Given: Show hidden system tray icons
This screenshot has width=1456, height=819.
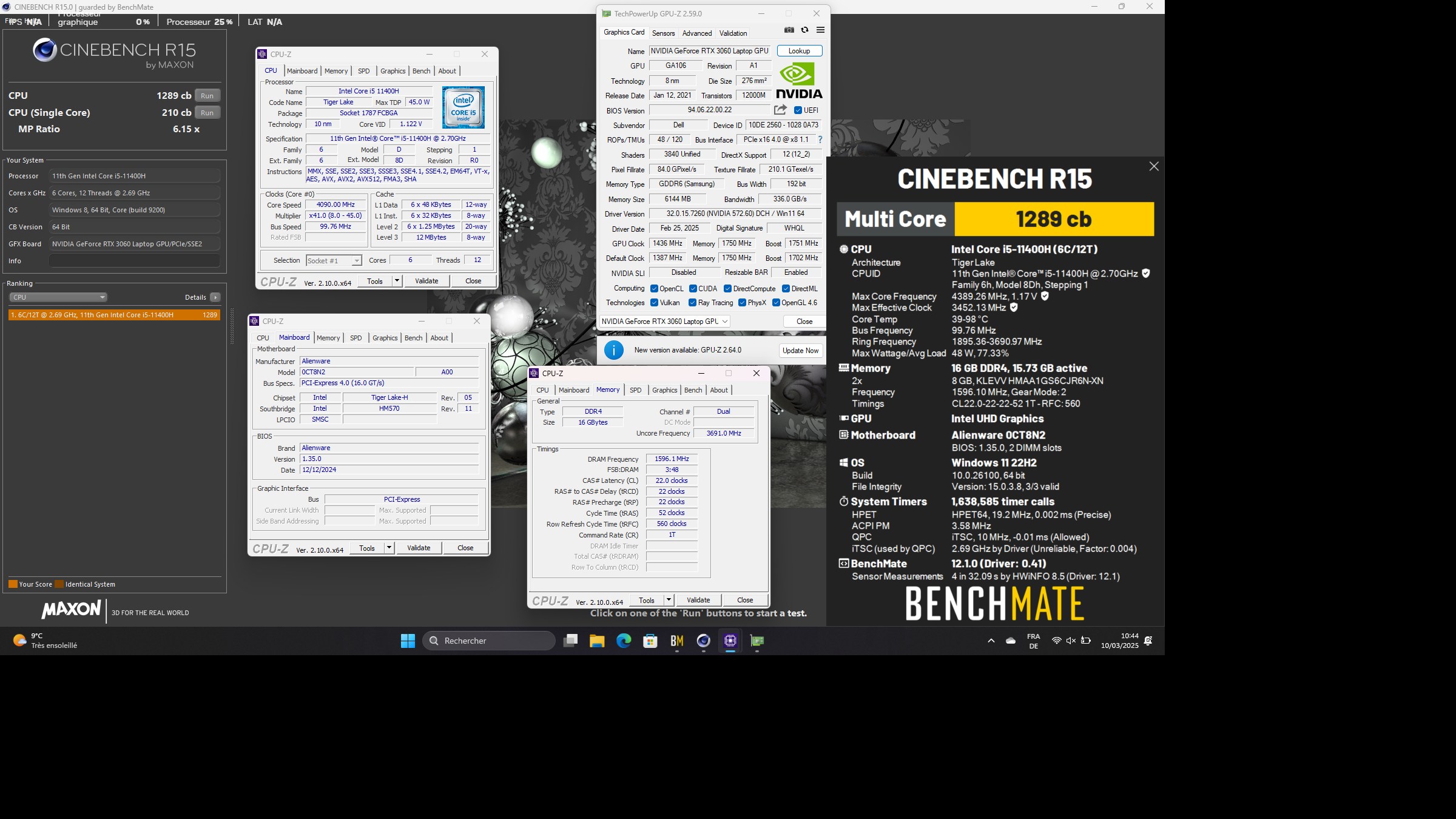Looking at the screenshot, I should click(x=991, y=641).
